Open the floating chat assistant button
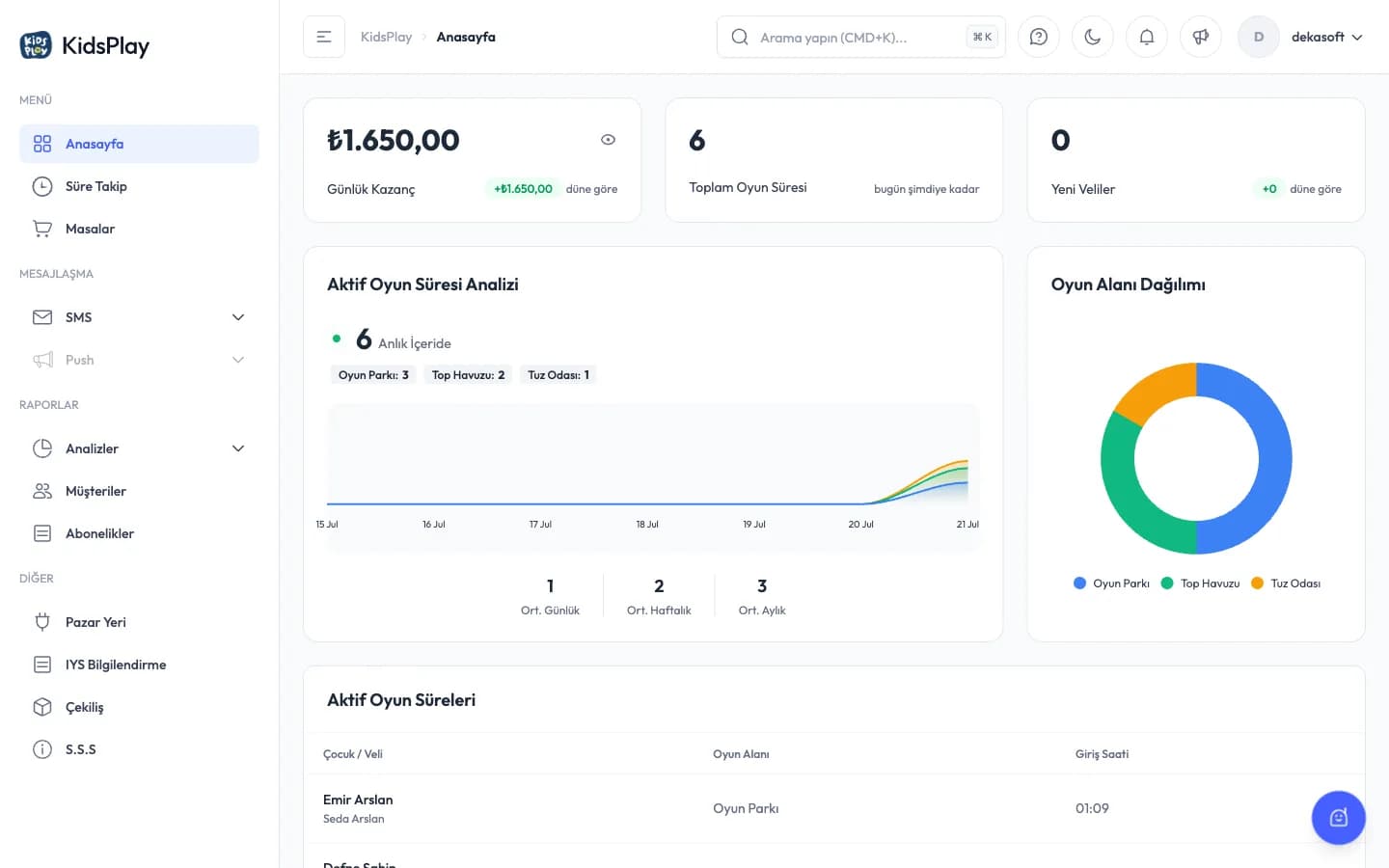 1339,818
